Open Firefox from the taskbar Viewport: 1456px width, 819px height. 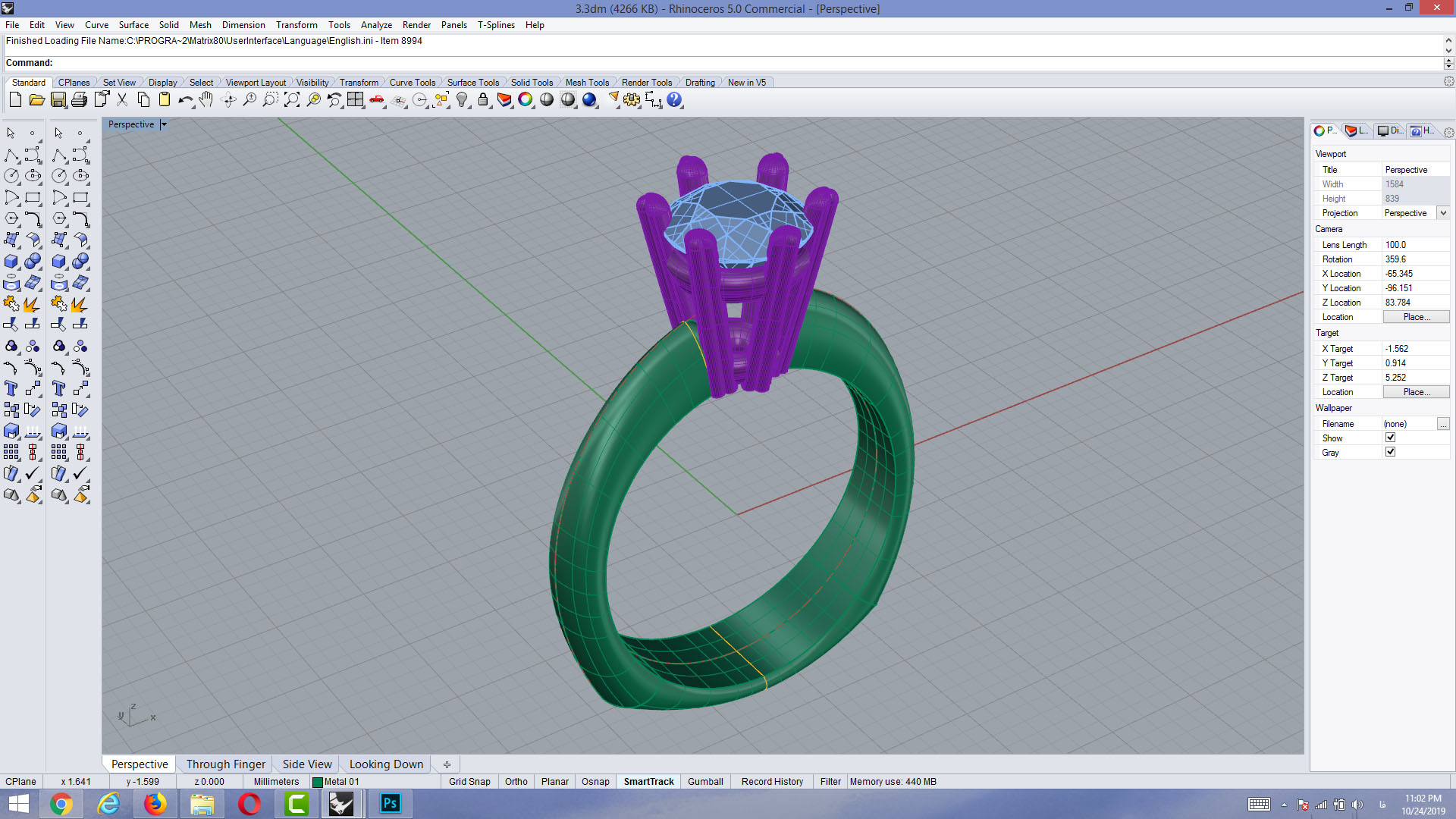[x=155, y=804]
